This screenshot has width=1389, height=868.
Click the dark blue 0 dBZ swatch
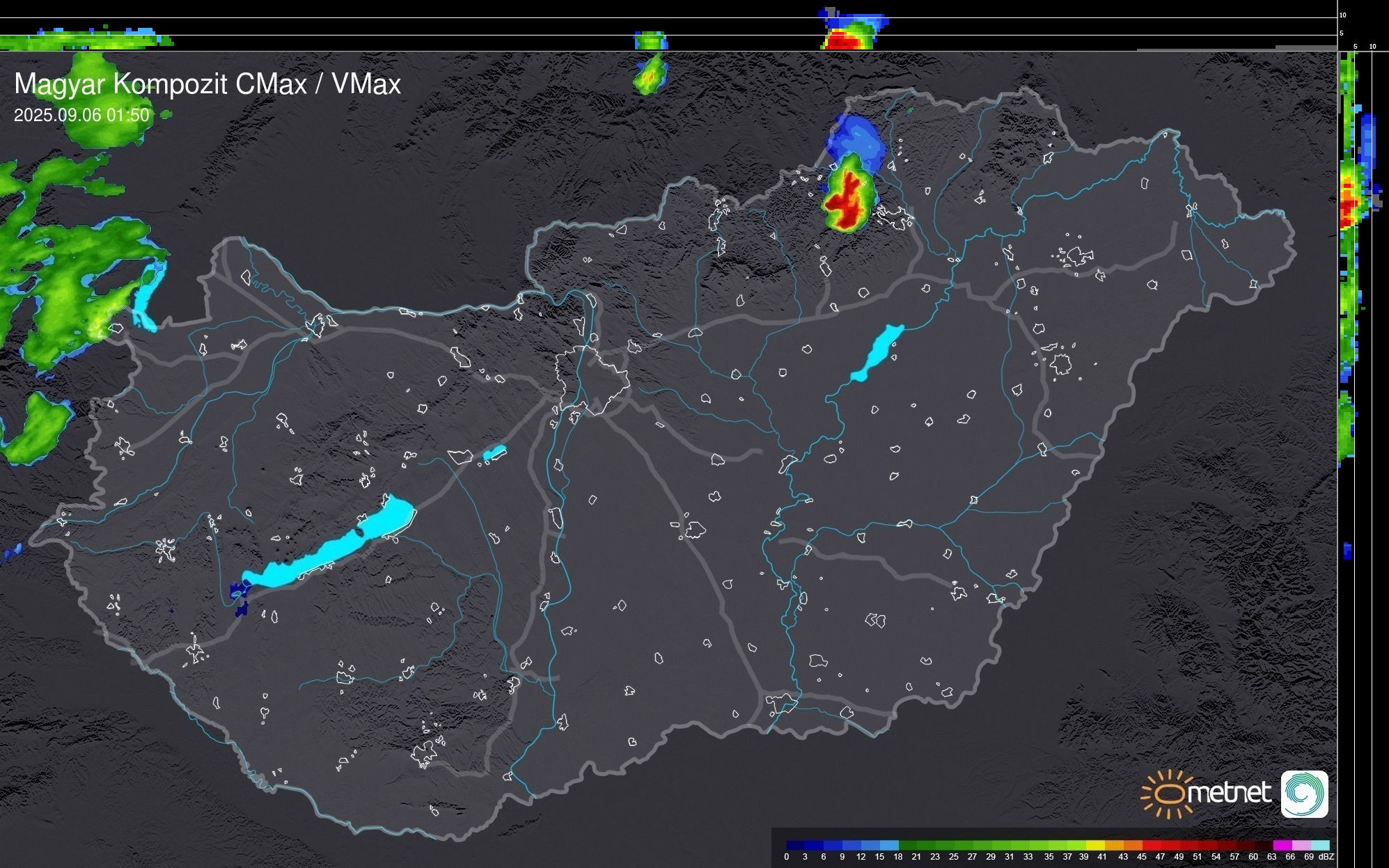tap(795, 845)
